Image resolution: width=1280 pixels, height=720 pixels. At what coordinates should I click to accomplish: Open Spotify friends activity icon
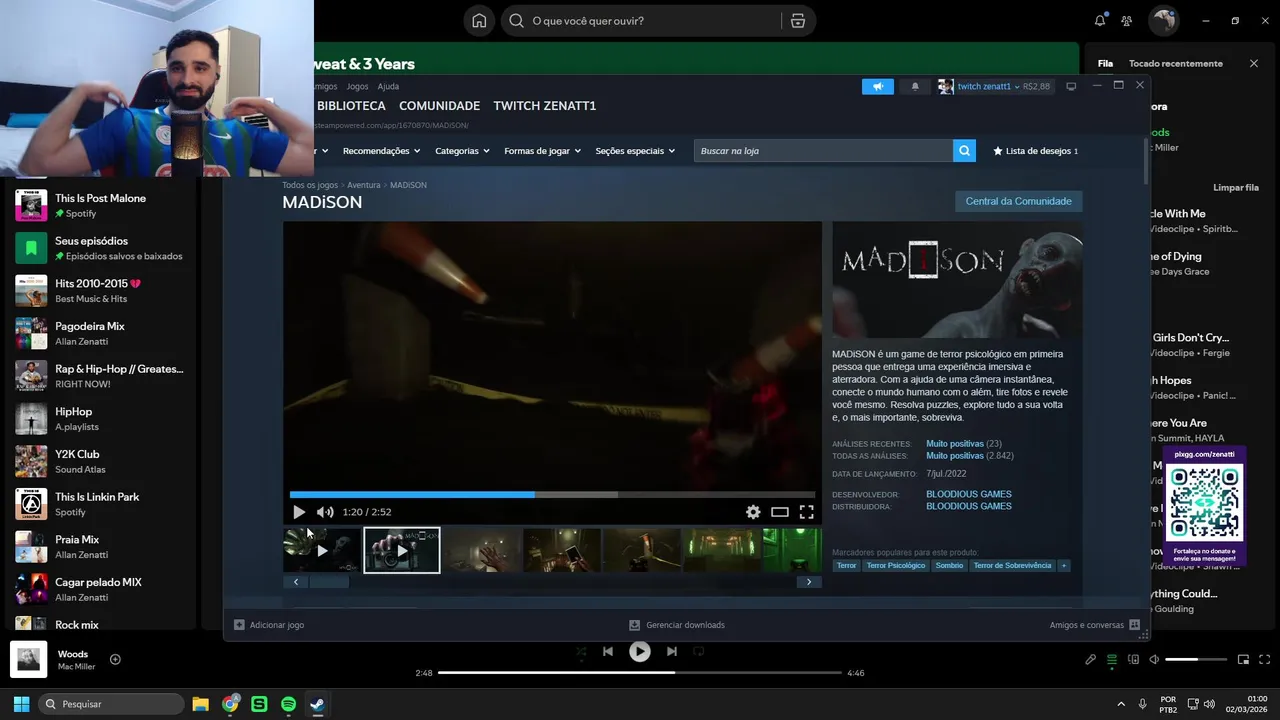pos(1127,21)
